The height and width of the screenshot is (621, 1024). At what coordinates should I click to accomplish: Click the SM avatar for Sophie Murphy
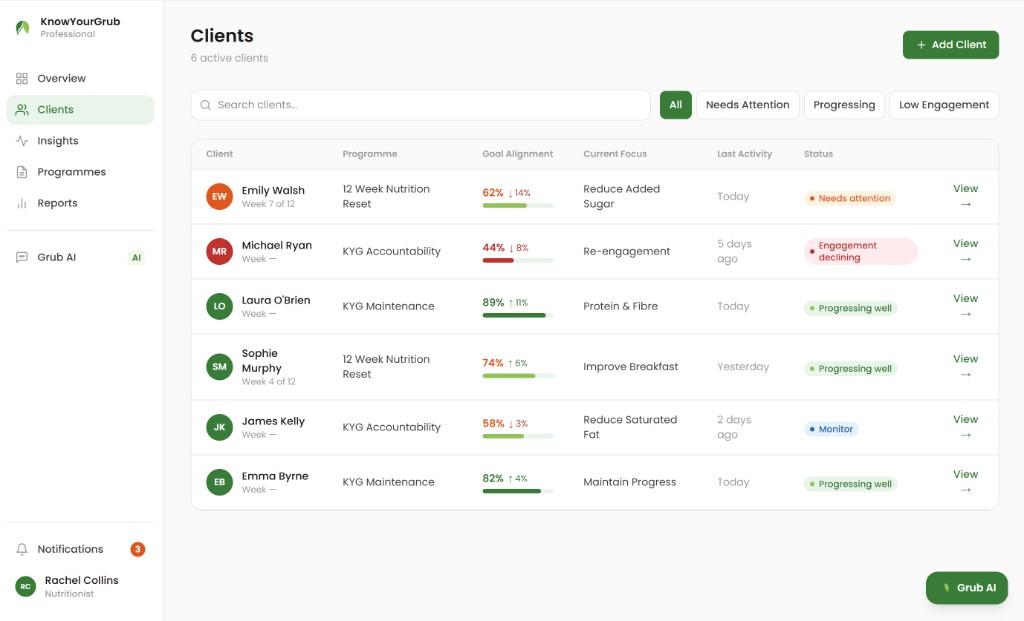(x=219, y=367)
